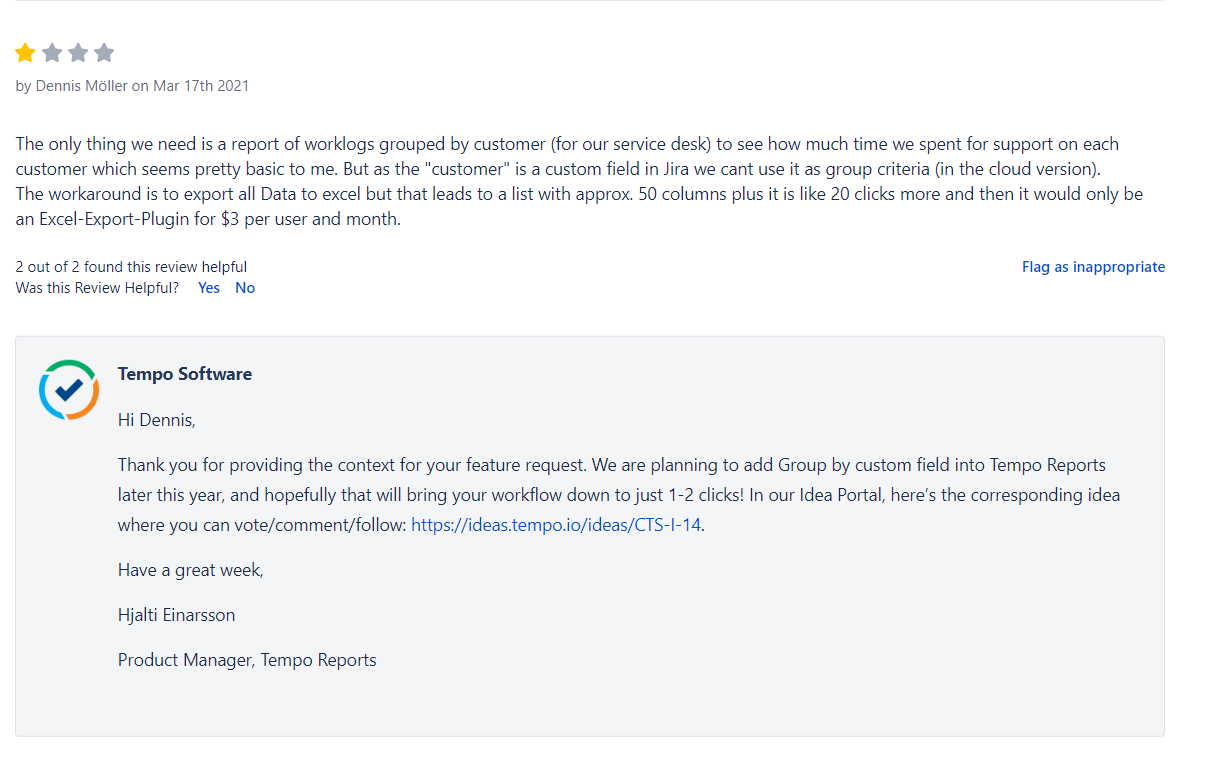Click the fourth gray rating star
The width and height of the screenshot is (1226, 764).
104,53
